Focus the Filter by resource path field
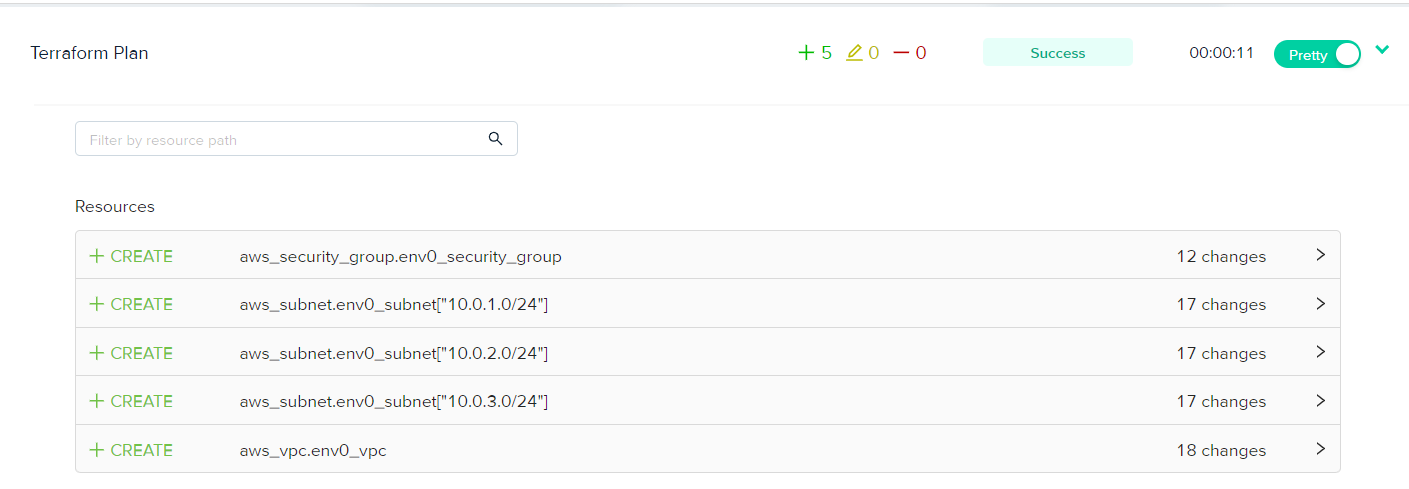Image resolution: width=1409 pixels, height=489 pixels. click(x=296, y=139)
